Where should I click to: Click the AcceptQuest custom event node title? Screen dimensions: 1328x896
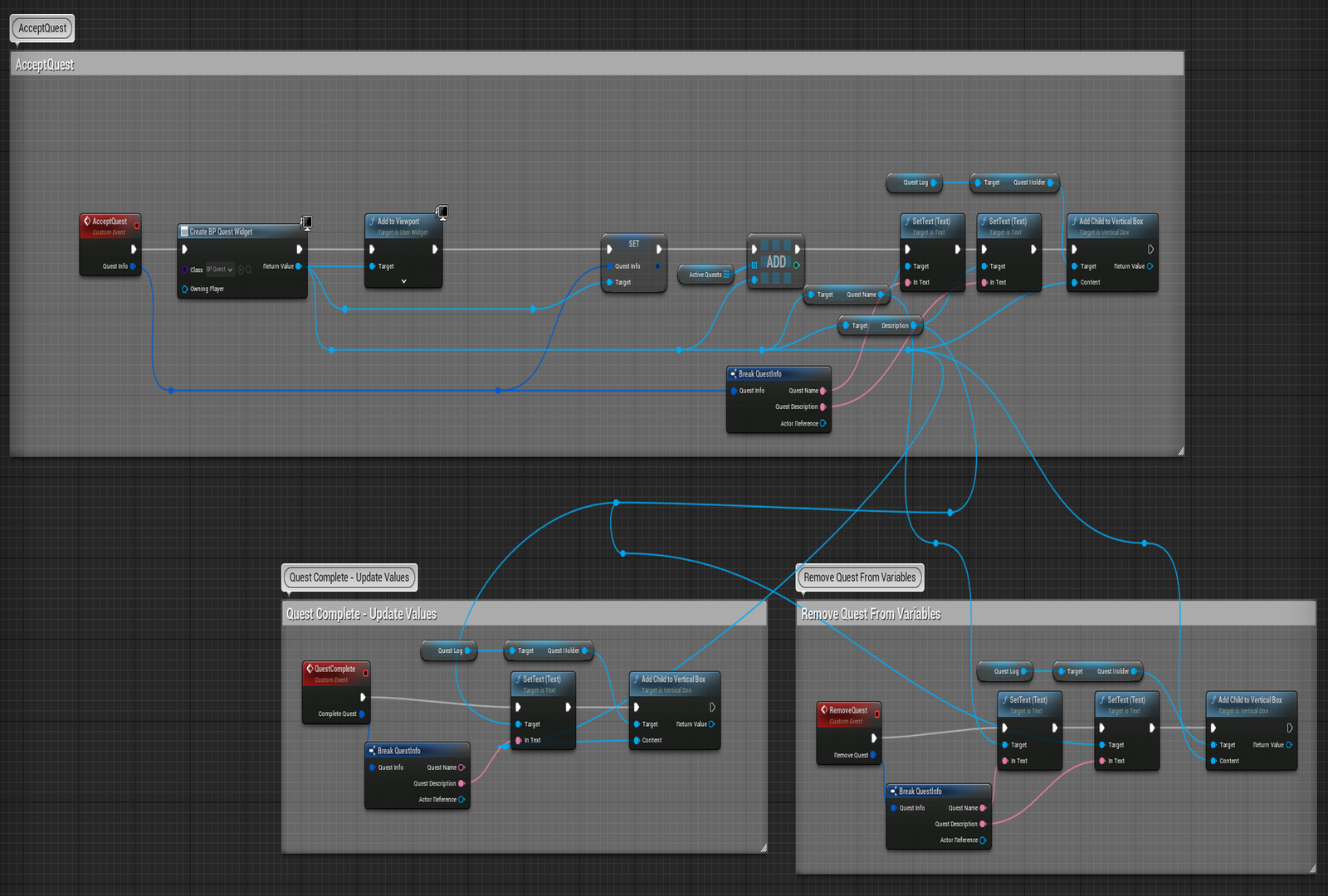pyautogui.click(x=109, y=222)
